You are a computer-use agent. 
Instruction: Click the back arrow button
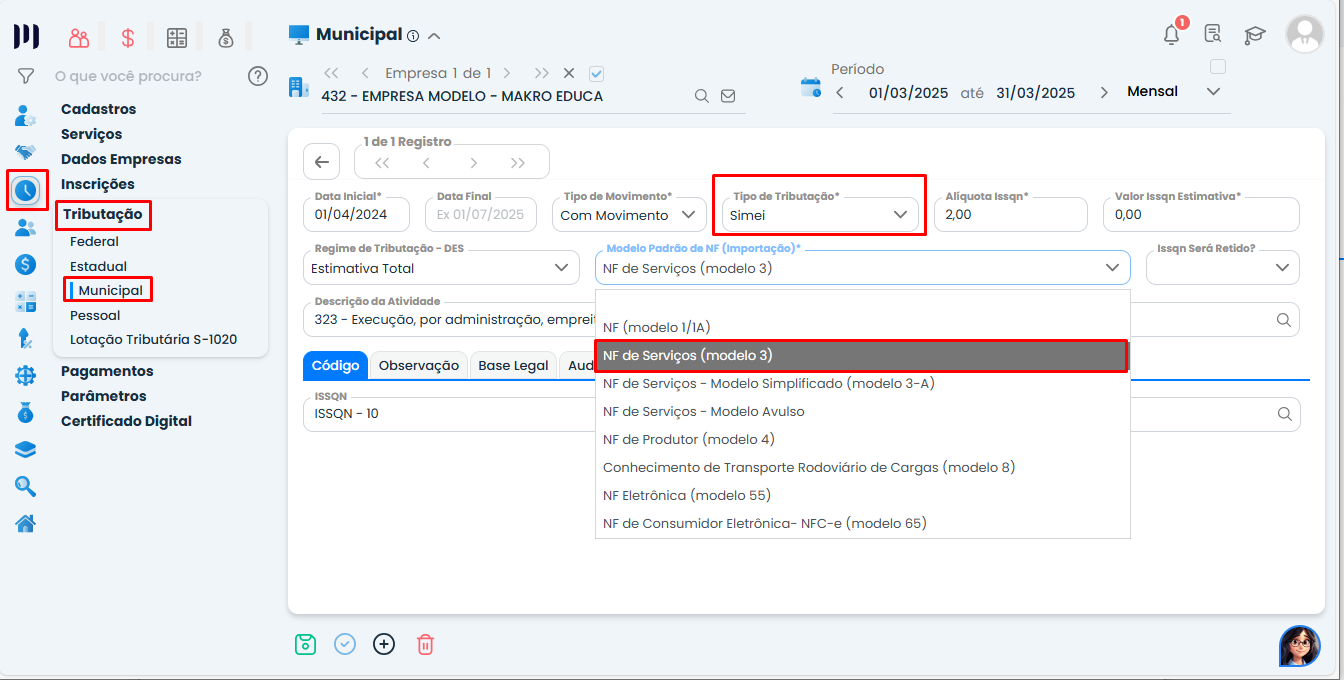click(321, 162)
